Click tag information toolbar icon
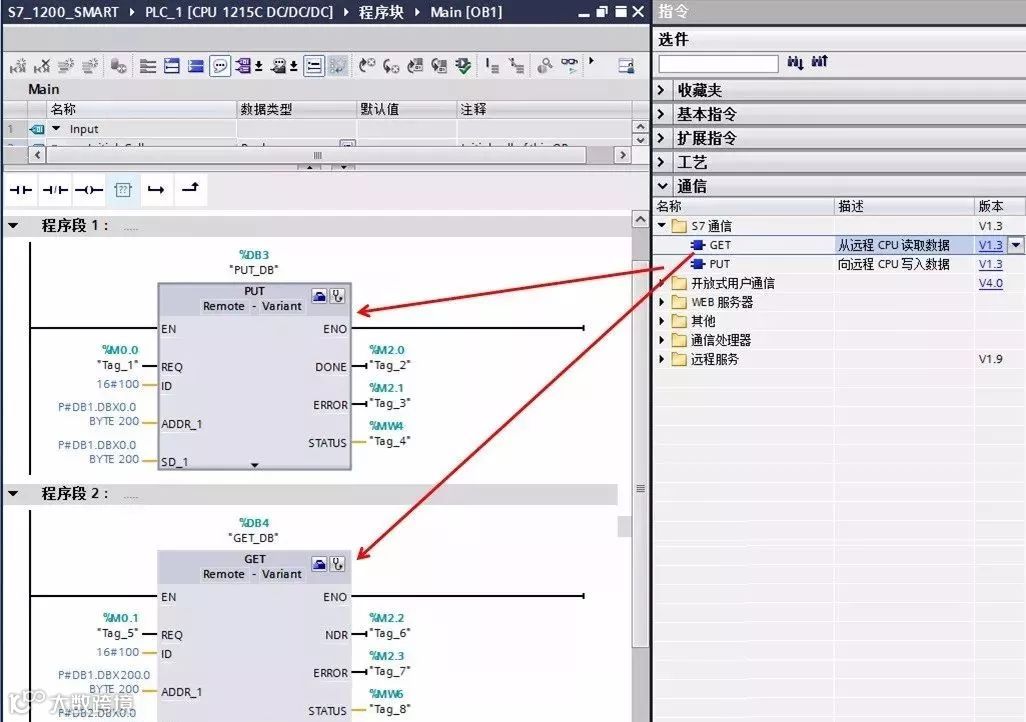 [279, 65]
